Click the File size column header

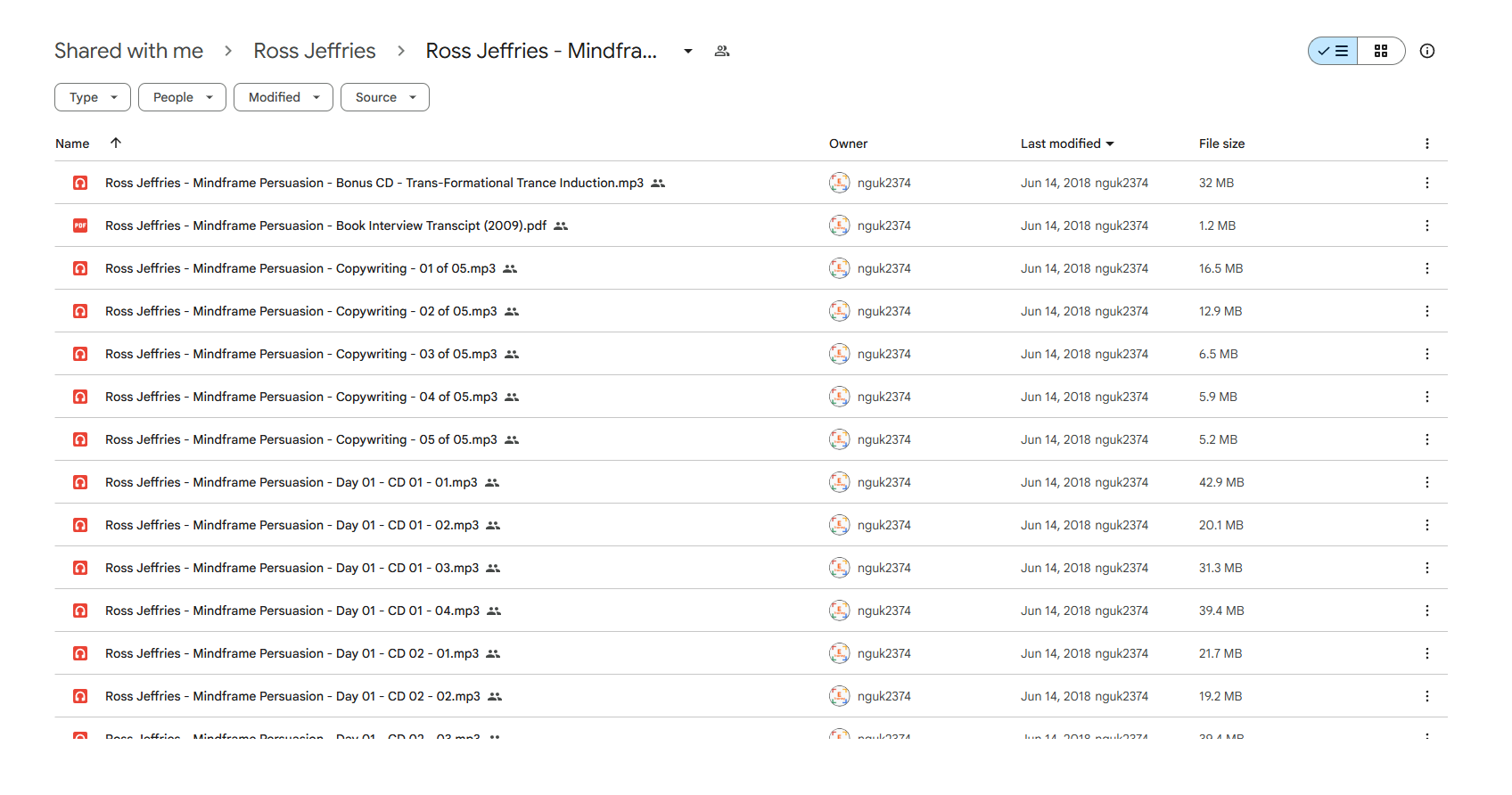click(1221, 143)
